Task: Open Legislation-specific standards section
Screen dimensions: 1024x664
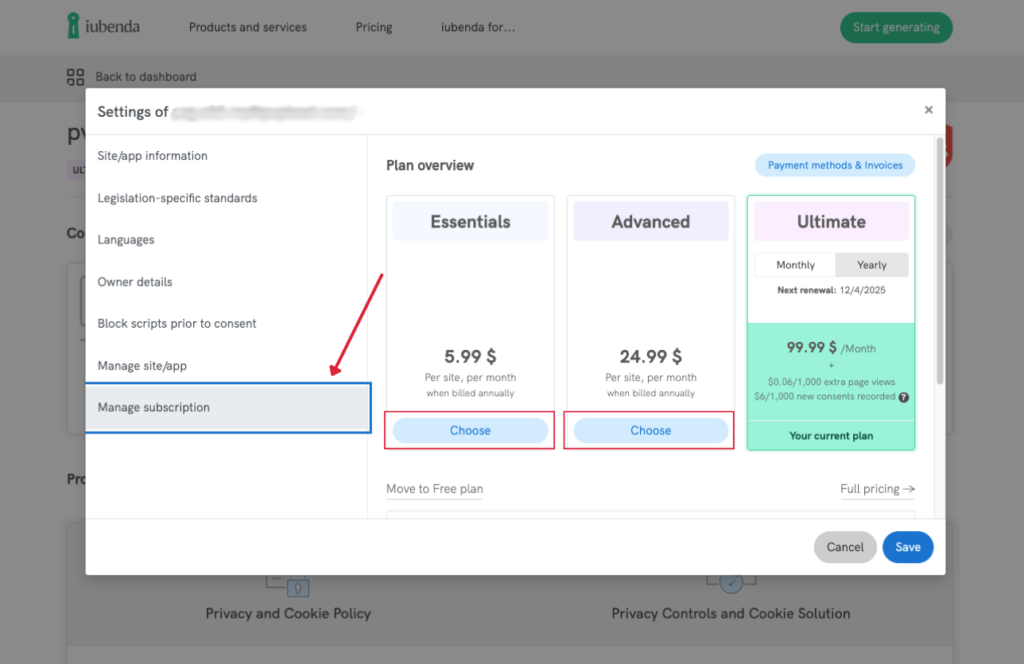Action: [x=177, y=198]
